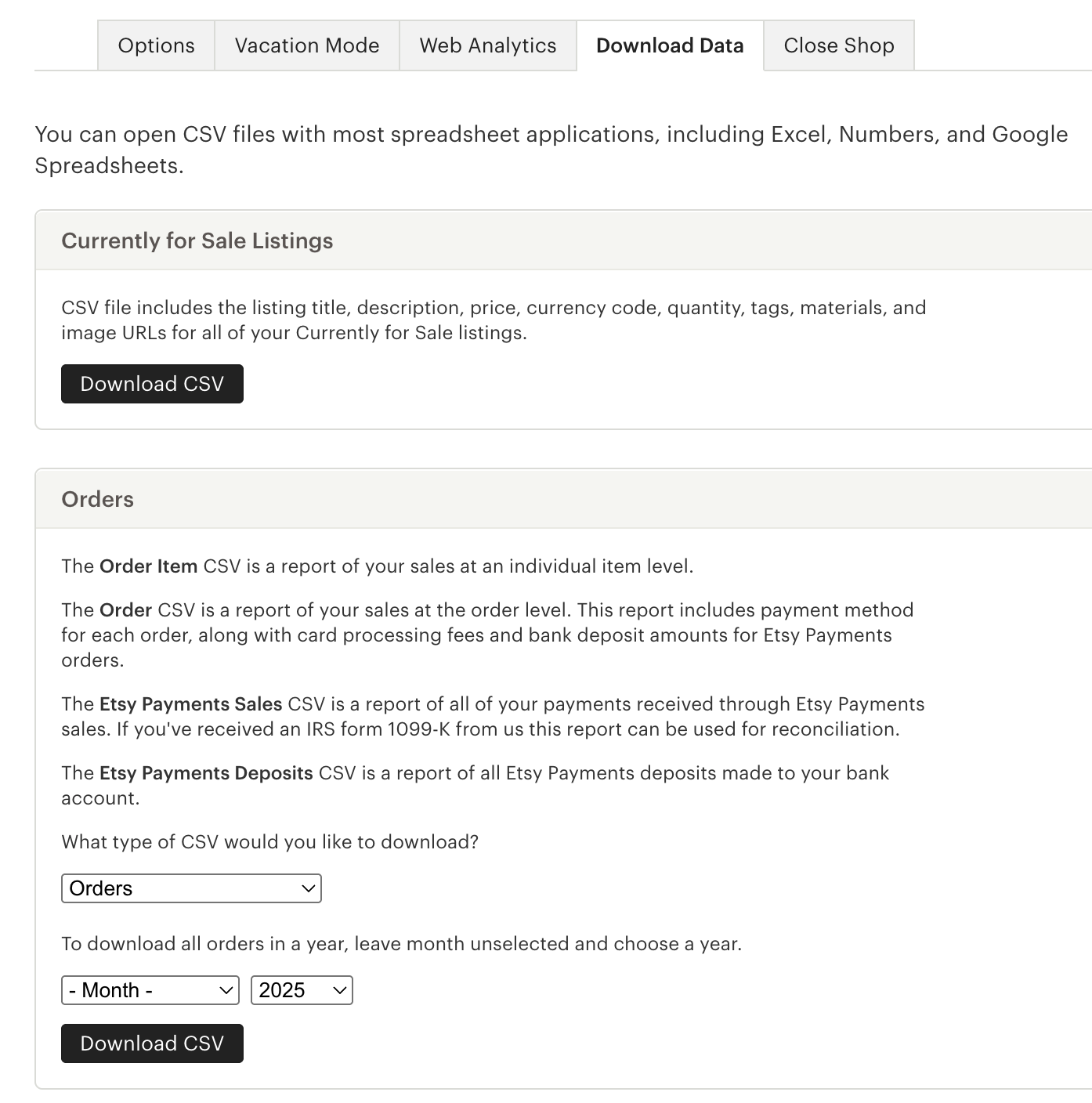Open the Month dropdown
This screenshot has height=1103, width=1092.
[x=150, y=990]
